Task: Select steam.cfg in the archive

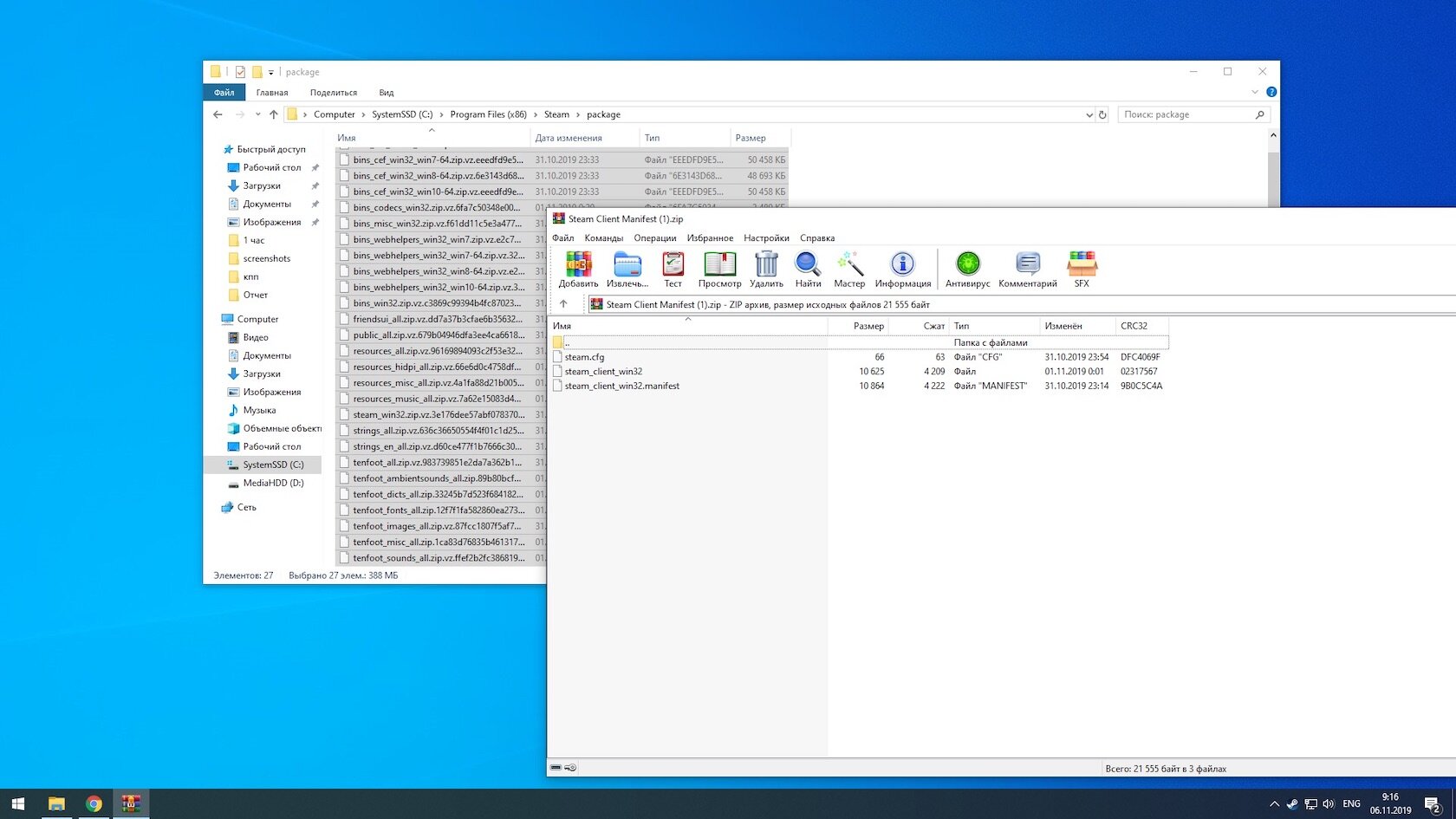Action: [584, 357]
